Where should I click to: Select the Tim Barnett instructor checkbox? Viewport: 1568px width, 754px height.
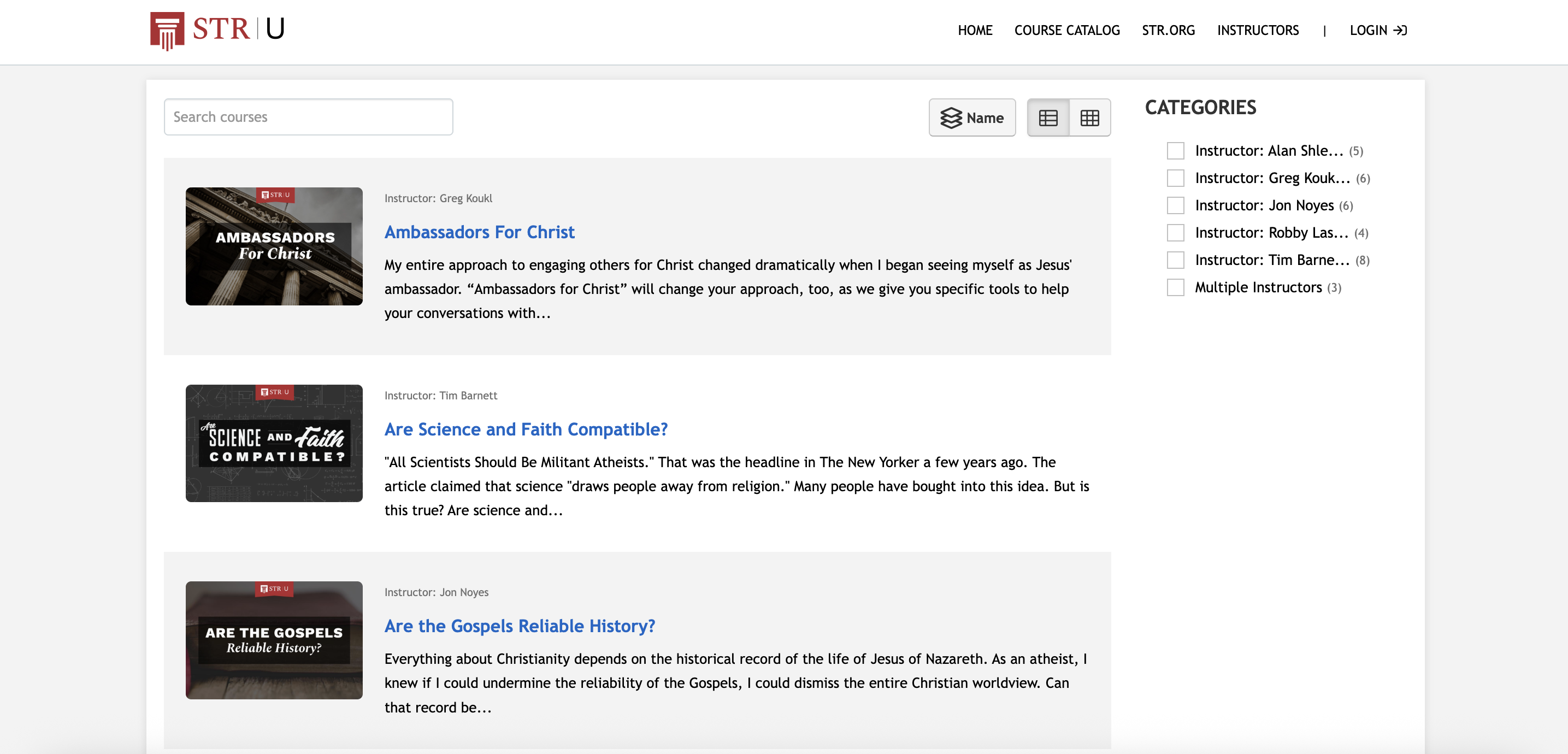click(x=1175, y=261)
